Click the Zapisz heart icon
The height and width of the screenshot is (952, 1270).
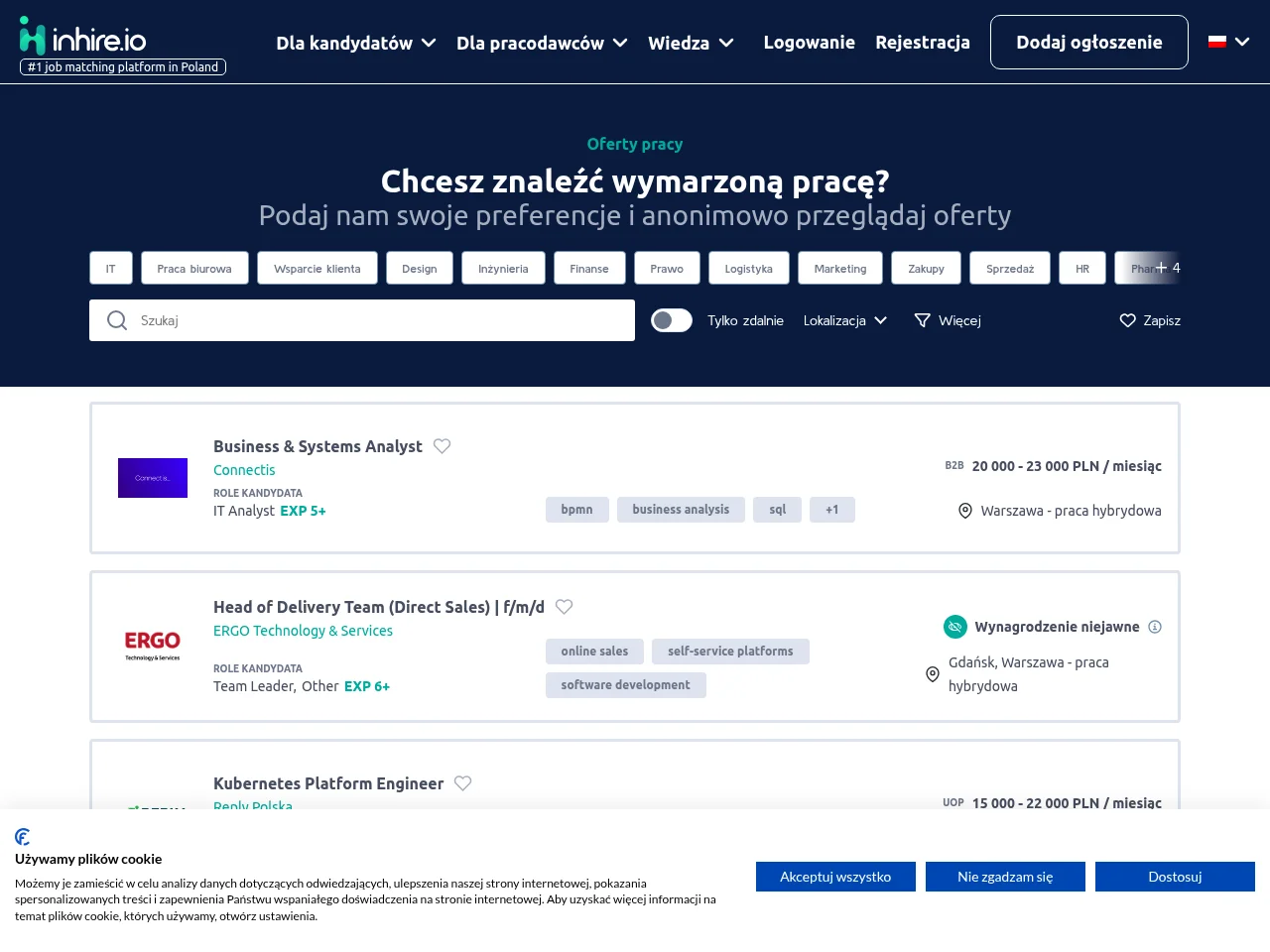[x=1128, y=320]
